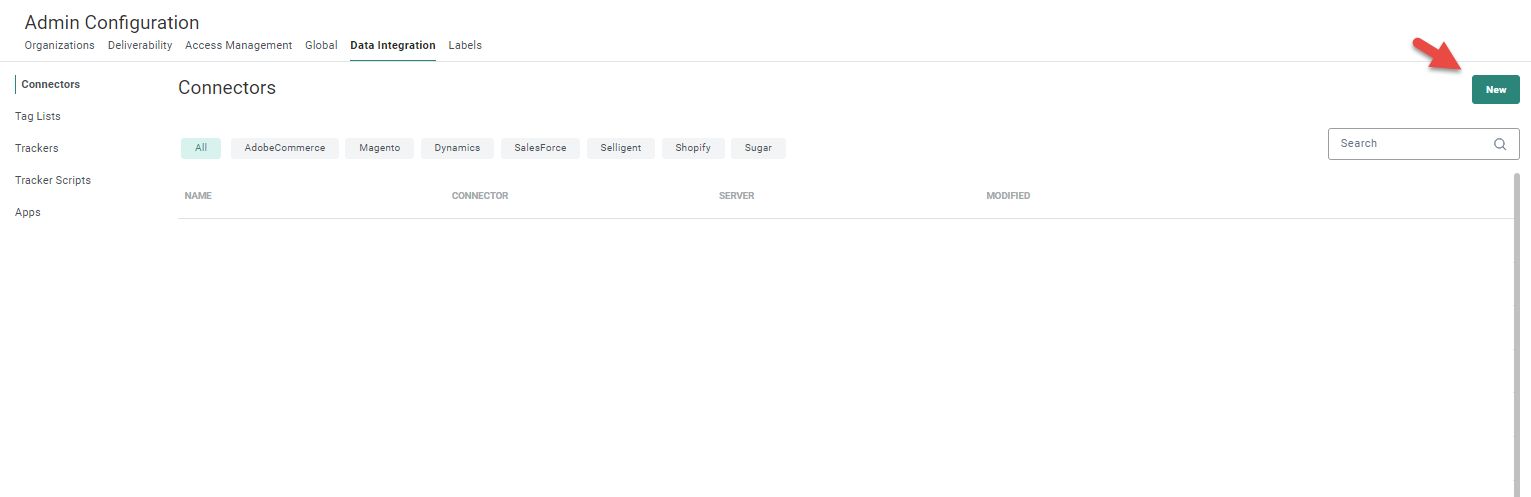This screenshot has height=497, width=1531.
Task: Open the Organizations tab
Action: point(59,45)
